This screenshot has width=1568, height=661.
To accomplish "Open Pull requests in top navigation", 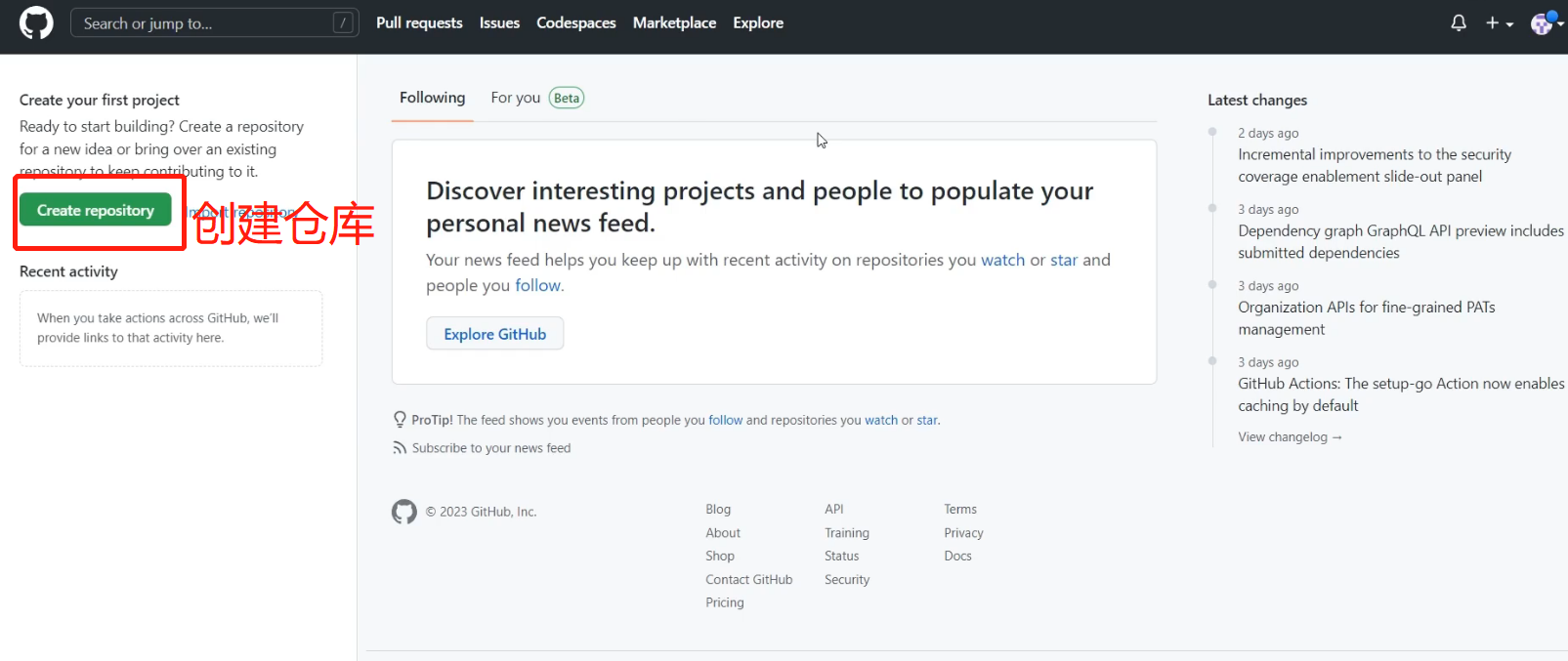I will click(419, 22).
